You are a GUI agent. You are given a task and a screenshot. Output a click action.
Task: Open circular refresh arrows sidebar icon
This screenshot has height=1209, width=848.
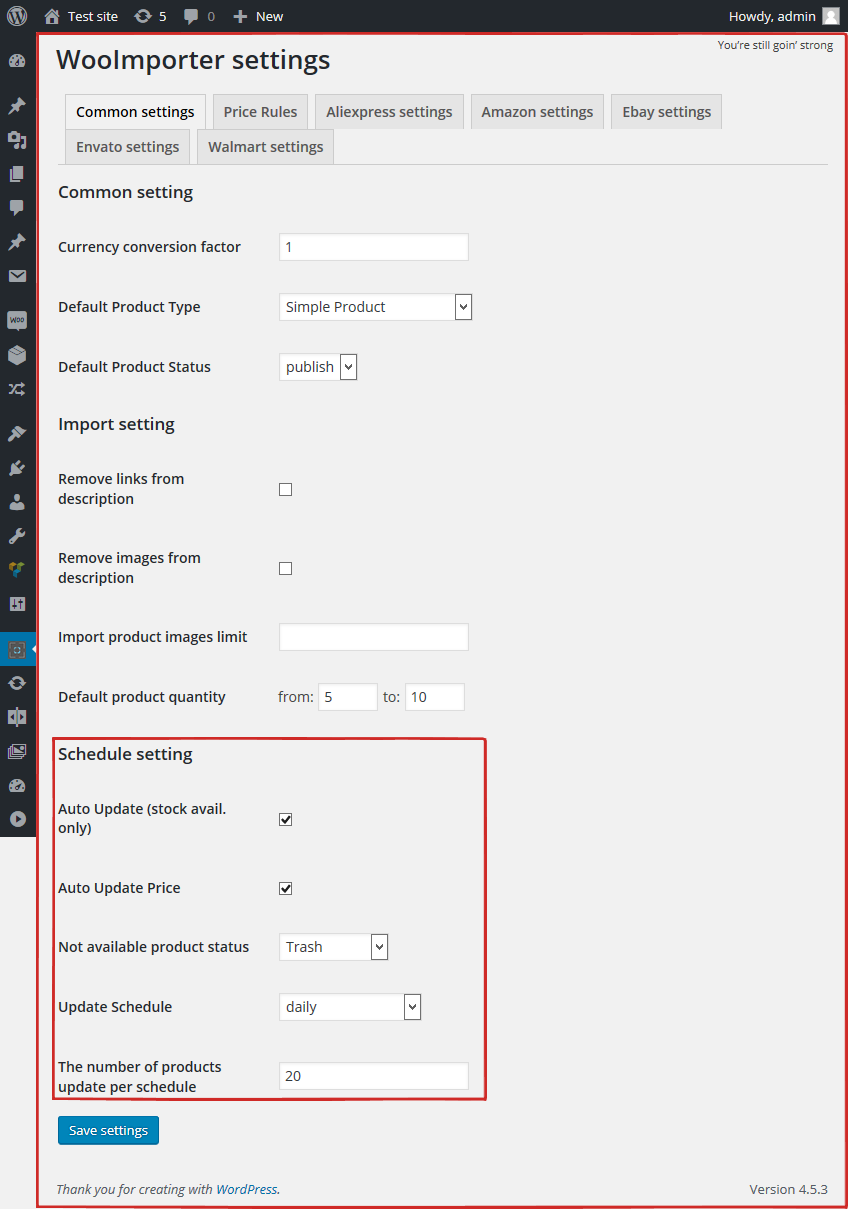click(17, 683)
